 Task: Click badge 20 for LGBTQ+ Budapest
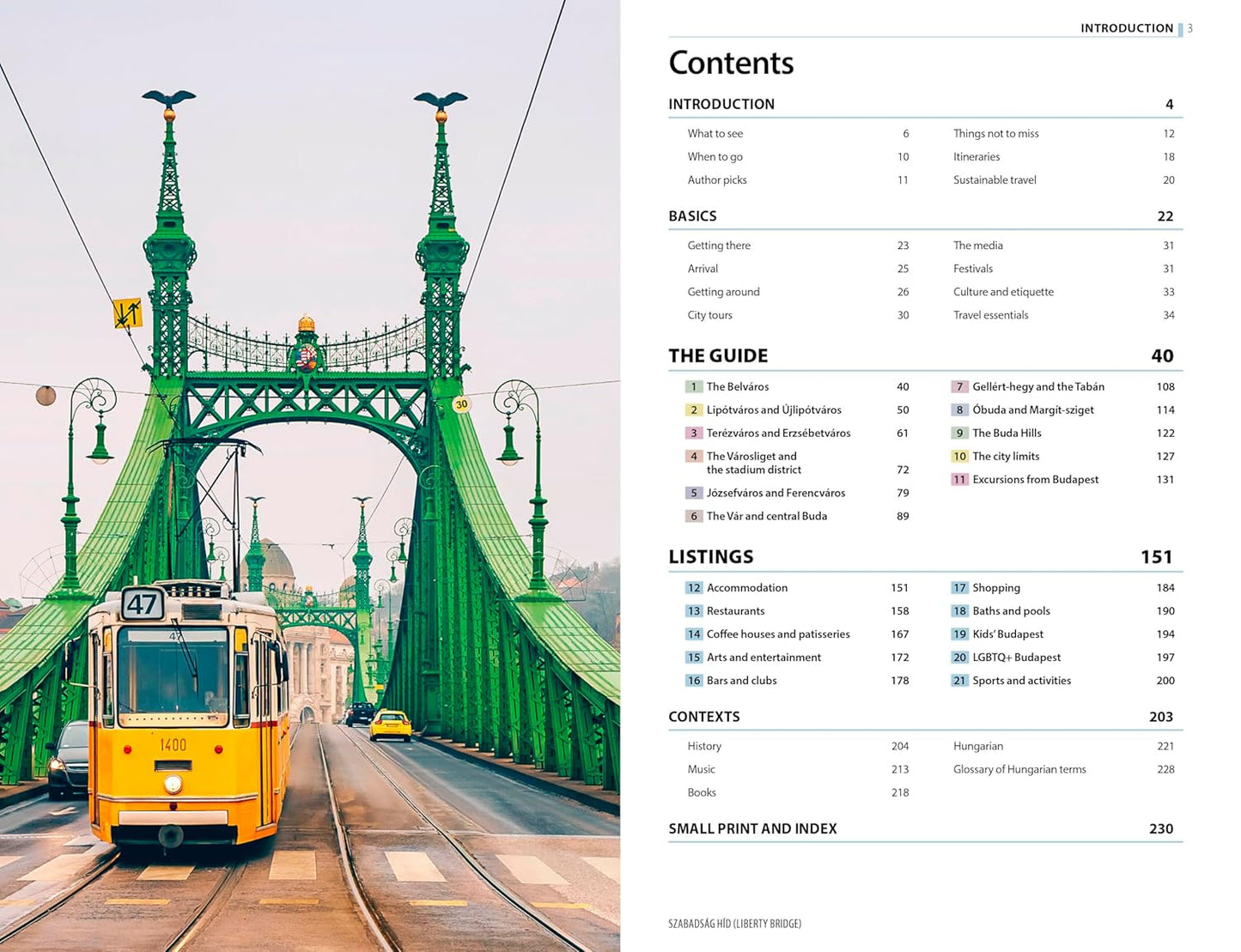[x=958, y=657]
